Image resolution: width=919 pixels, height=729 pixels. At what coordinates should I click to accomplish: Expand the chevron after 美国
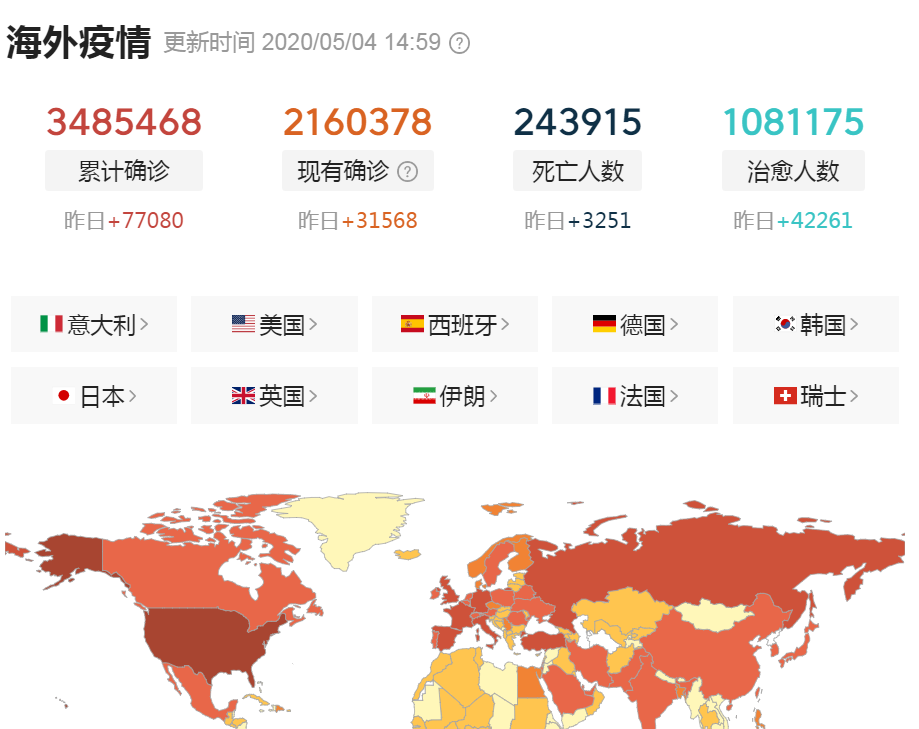[312, 324]
